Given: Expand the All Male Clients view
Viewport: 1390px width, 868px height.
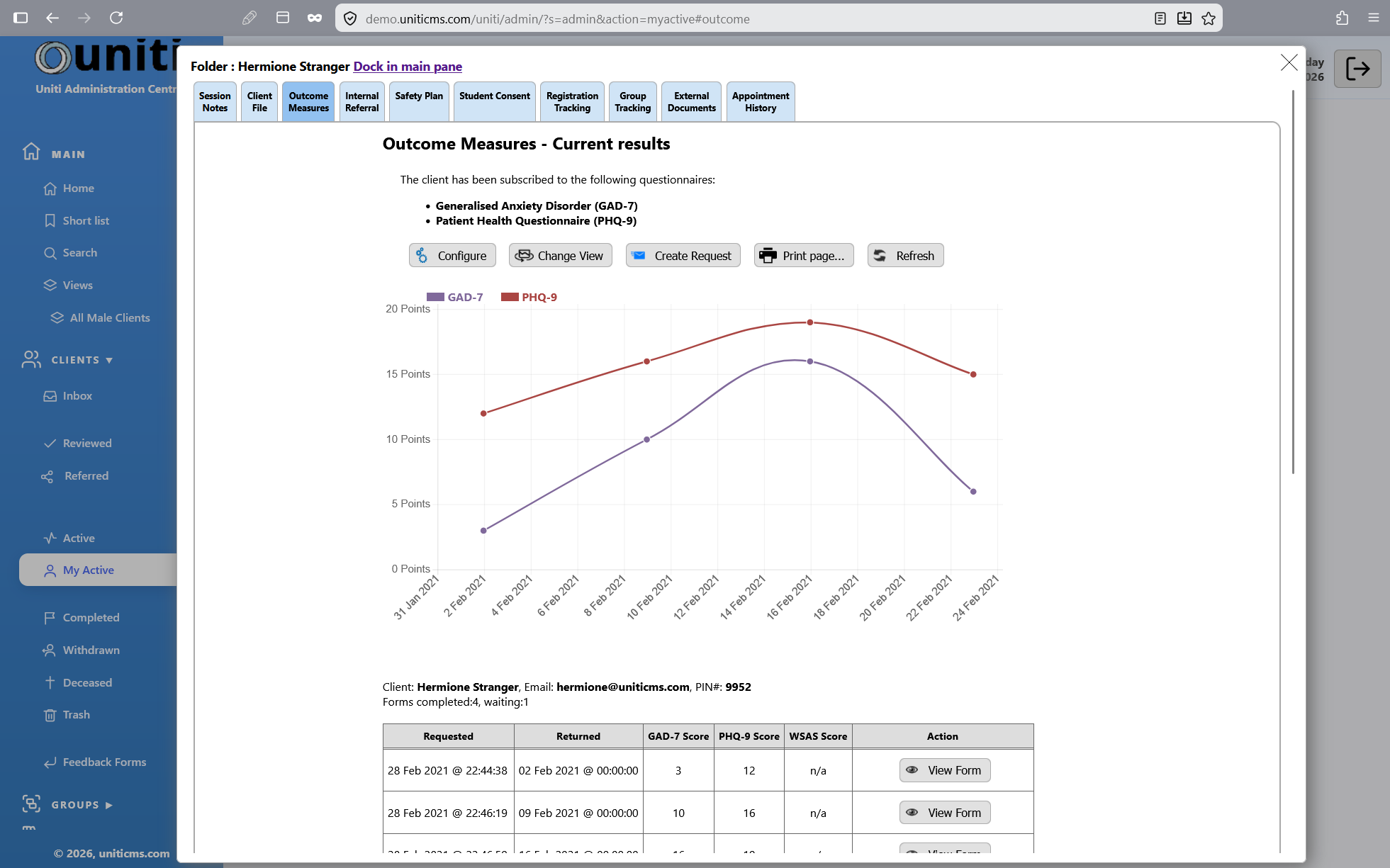Looking at the screenshot, I should 110,317.
